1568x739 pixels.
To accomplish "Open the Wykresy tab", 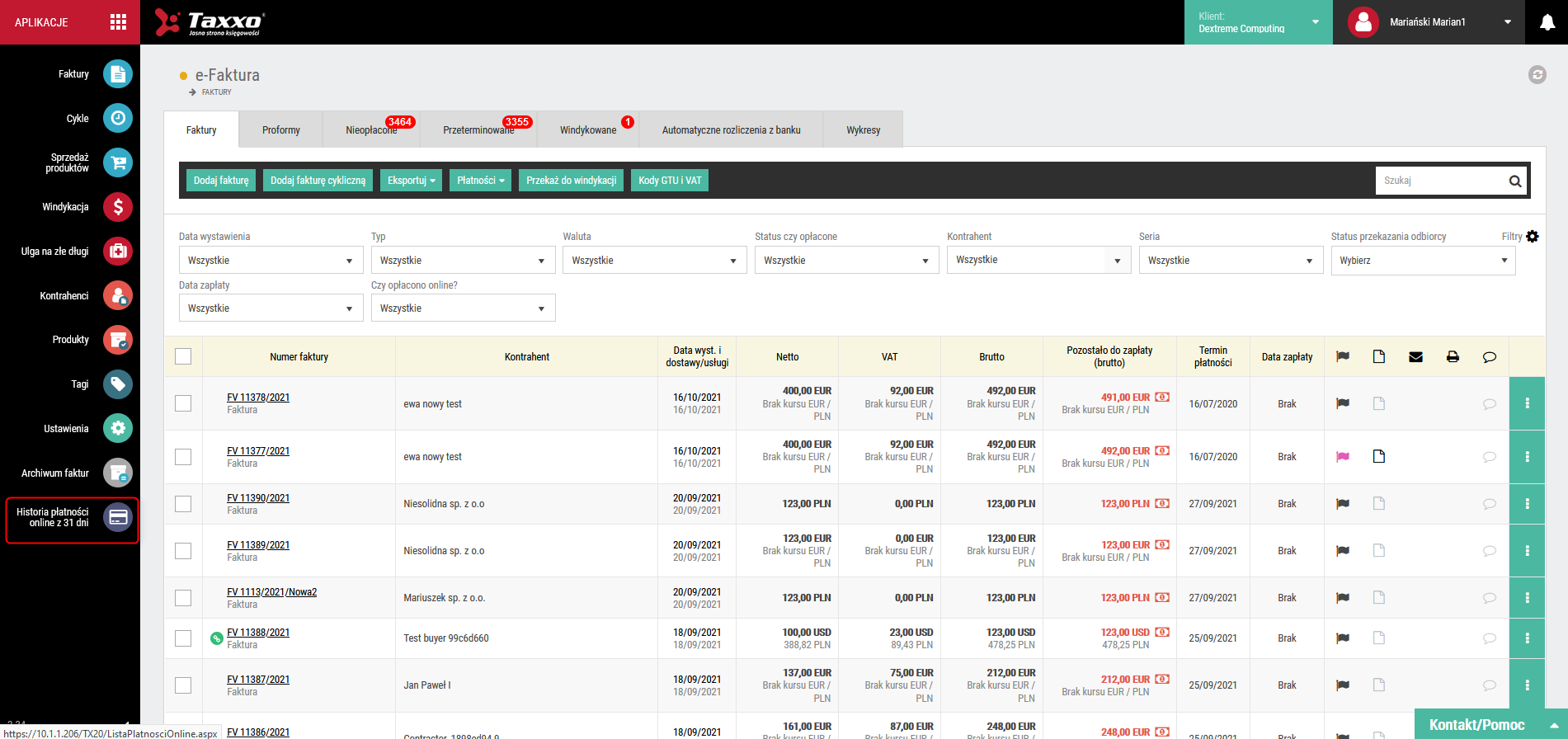I will click(x=863, y=130).
